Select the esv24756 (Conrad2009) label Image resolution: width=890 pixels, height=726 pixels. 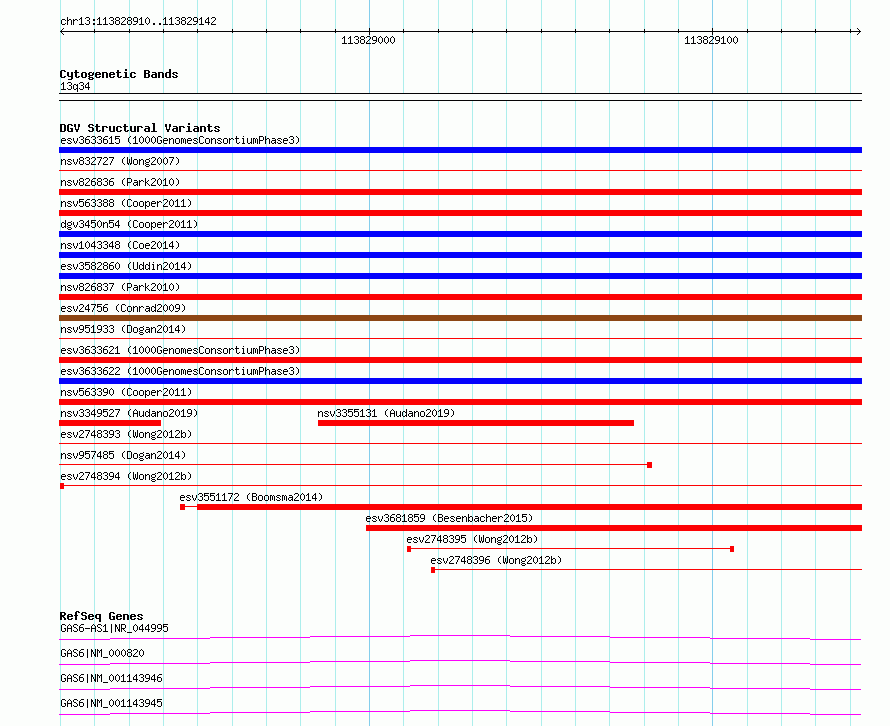pyautogui.click(x=123, y=308)
